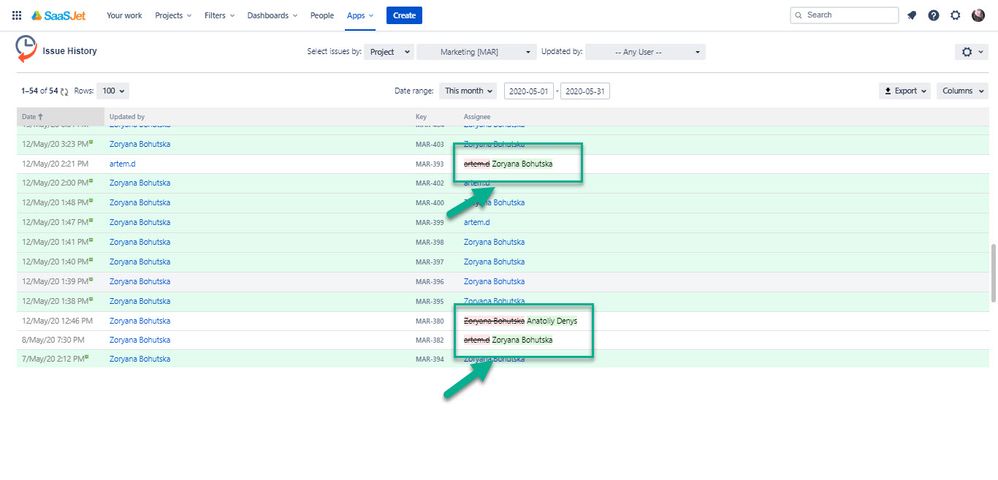This screenshot has height=480, width=998.
Task: Edit the start date 2020-05-01 field
Action: tap(529, 91)
